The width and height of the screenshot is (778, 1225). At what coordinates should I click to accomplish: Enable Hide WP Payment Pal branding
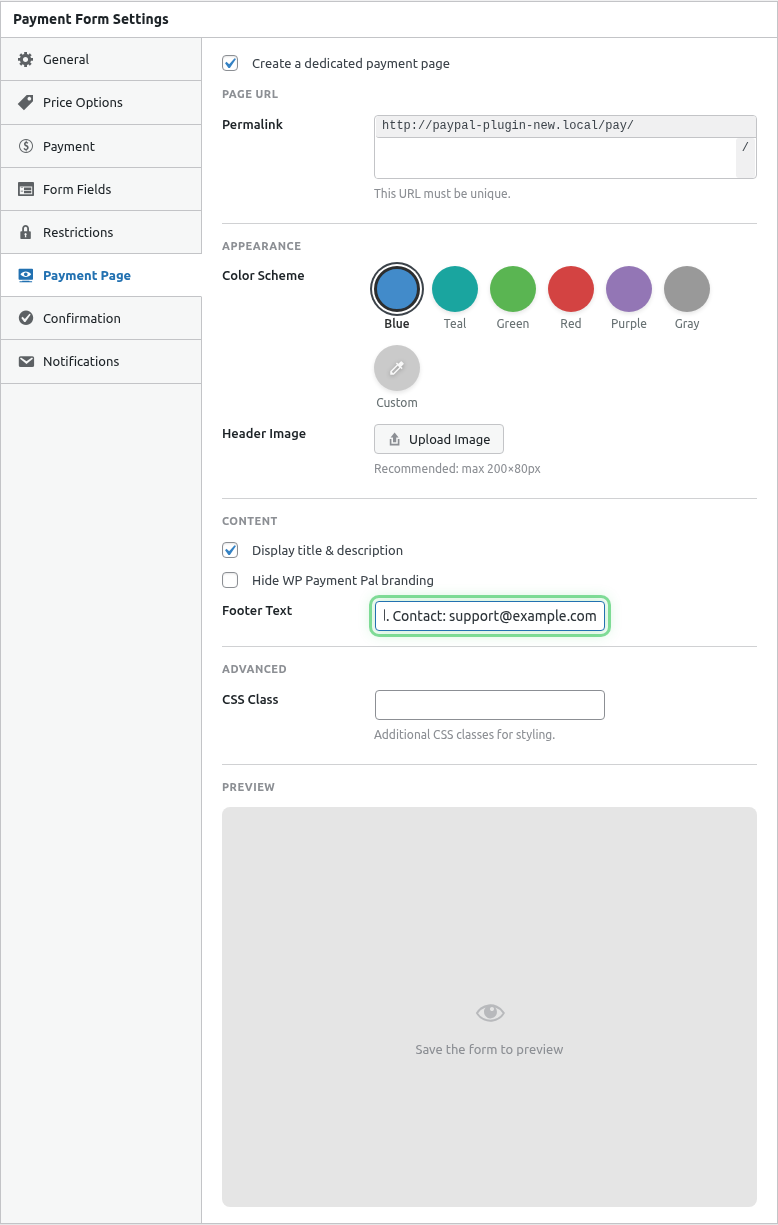[230, 580]
